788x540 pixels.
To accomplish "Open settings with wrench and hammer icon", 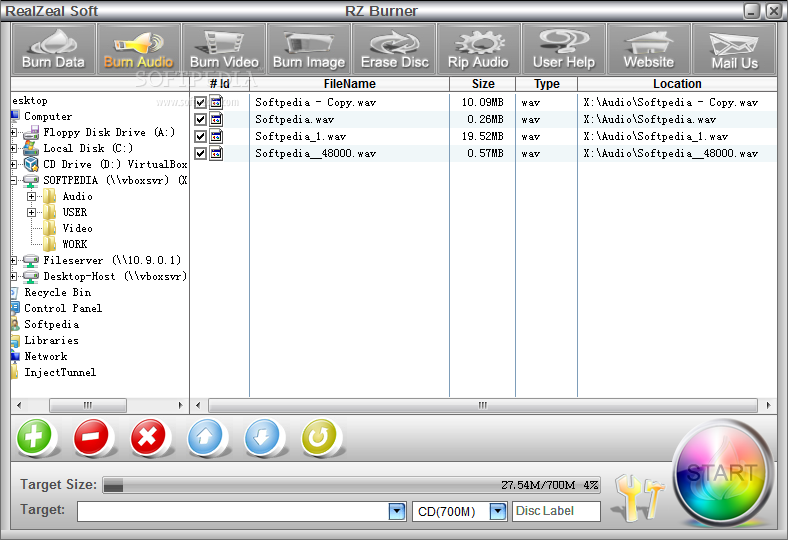I will (x=640, y=497).
